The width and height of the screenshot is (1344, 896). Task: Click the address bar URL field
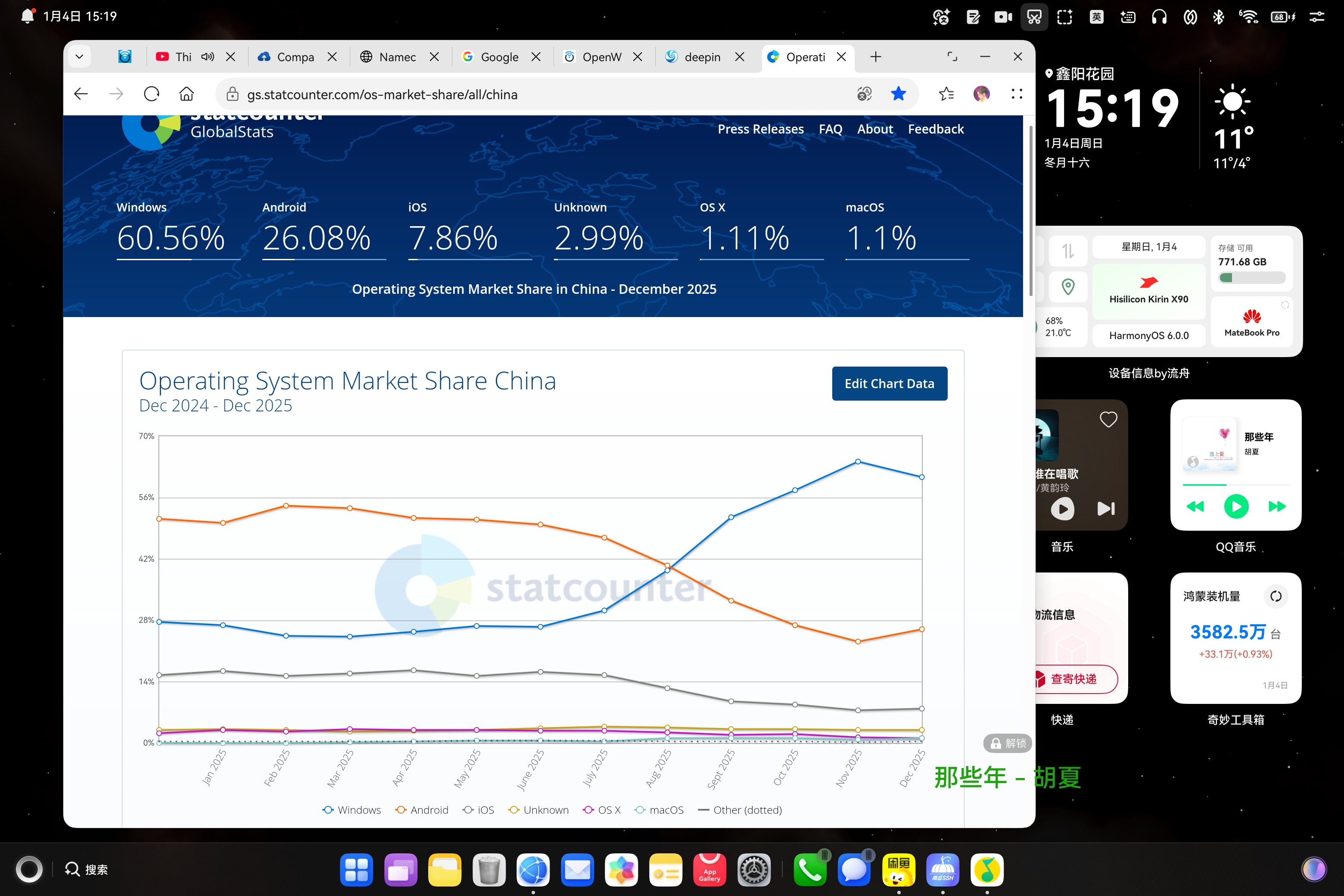click(x=537, y=94)
